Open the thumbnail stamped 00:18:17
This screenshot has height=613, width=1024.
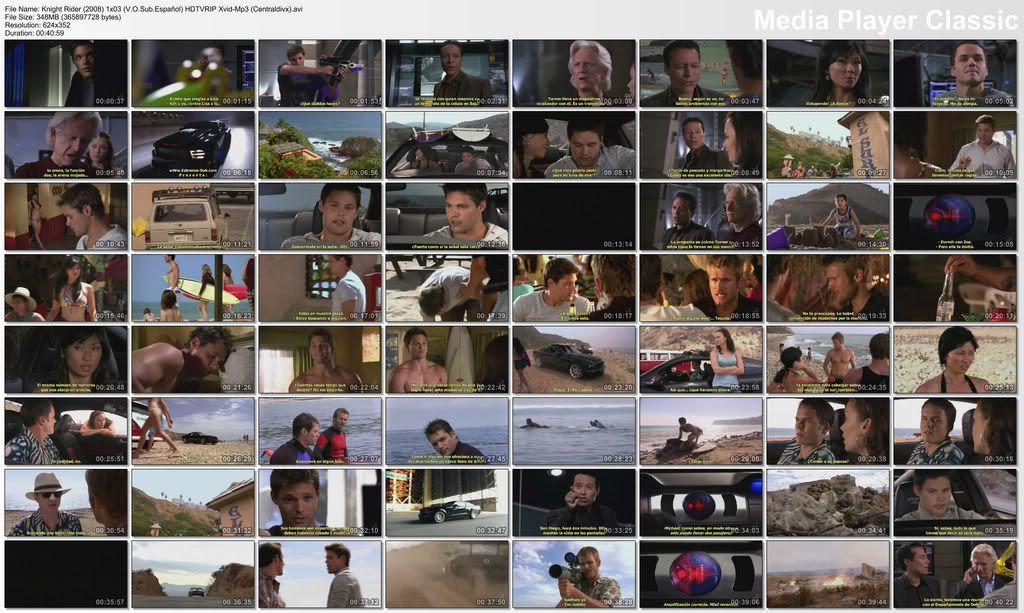tap(573, 288)
